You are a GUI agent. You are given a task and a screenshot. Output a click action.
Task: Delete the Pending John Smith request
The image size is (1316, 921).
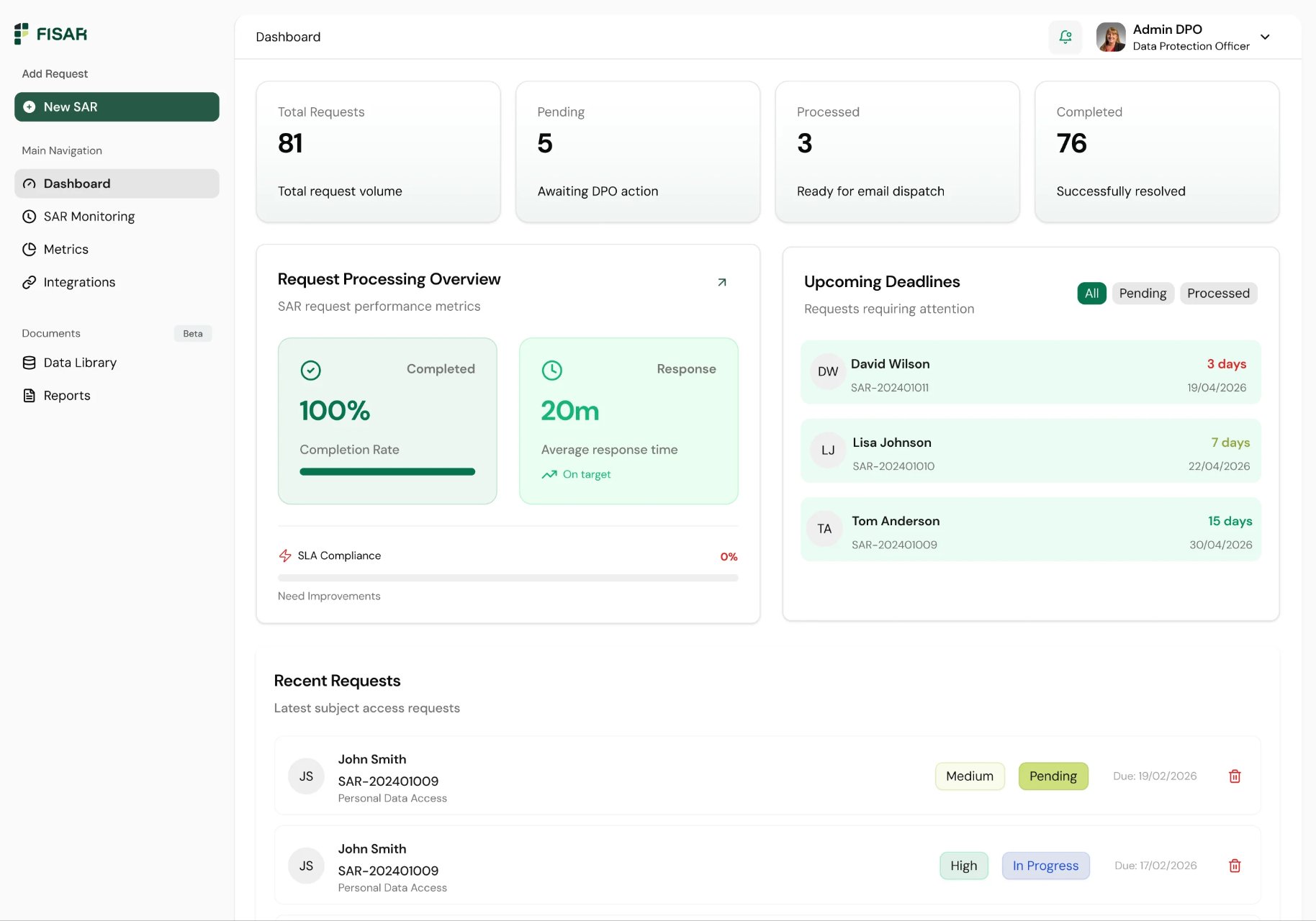[x=1235, y=776]
